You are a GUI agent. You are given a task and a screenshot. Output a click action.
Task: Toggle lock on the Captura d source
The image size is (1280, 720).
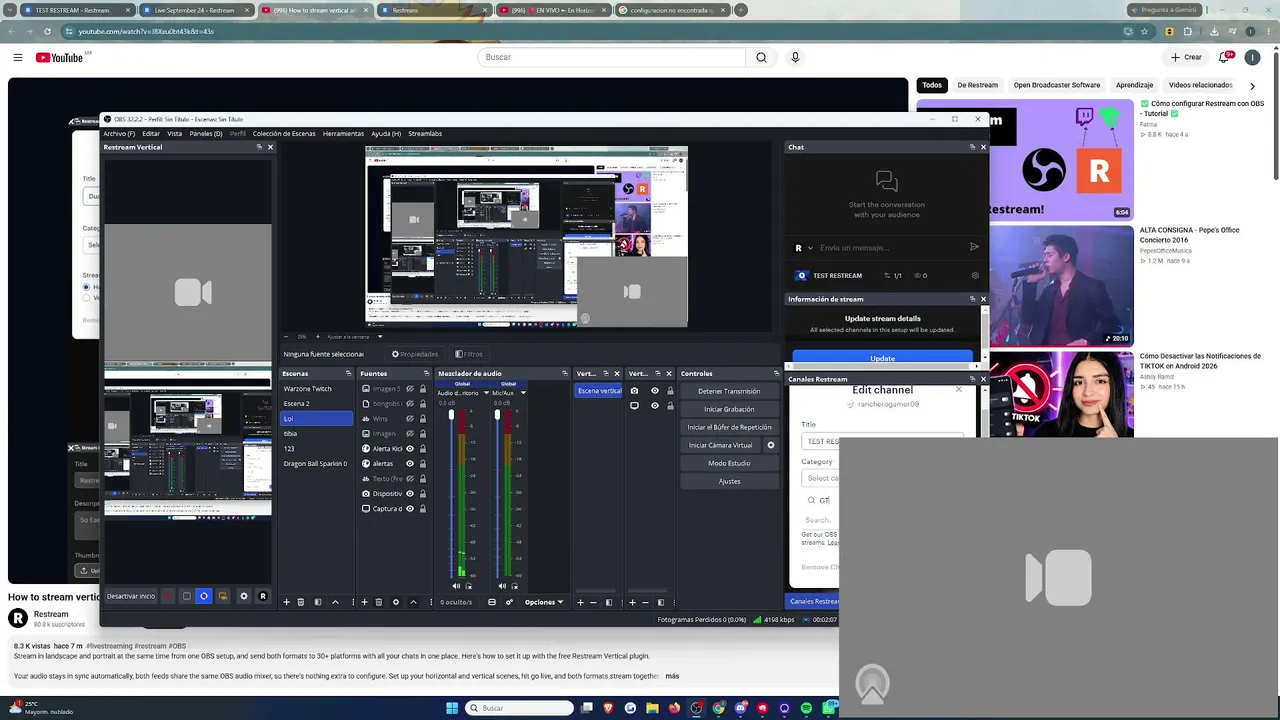(423, 509)
